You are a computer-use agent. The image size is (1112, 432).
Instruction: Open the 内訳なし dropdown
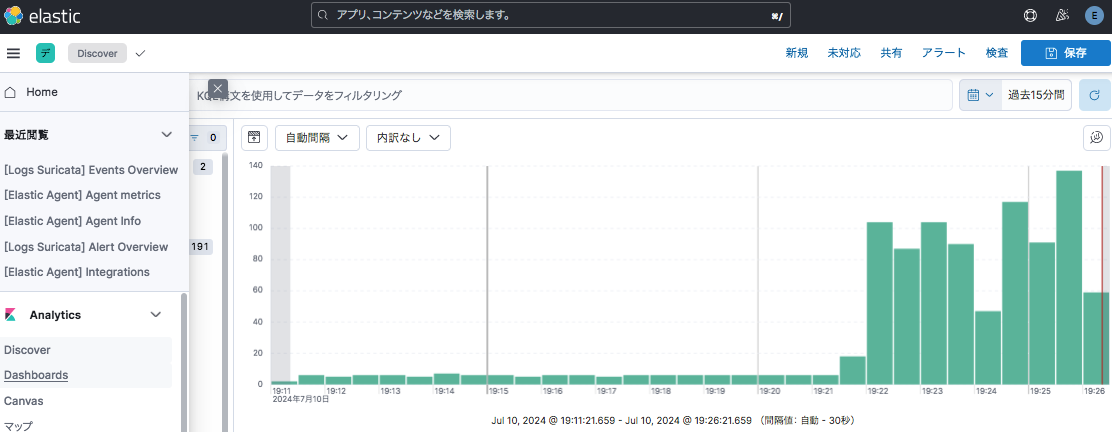click(408, 137)
